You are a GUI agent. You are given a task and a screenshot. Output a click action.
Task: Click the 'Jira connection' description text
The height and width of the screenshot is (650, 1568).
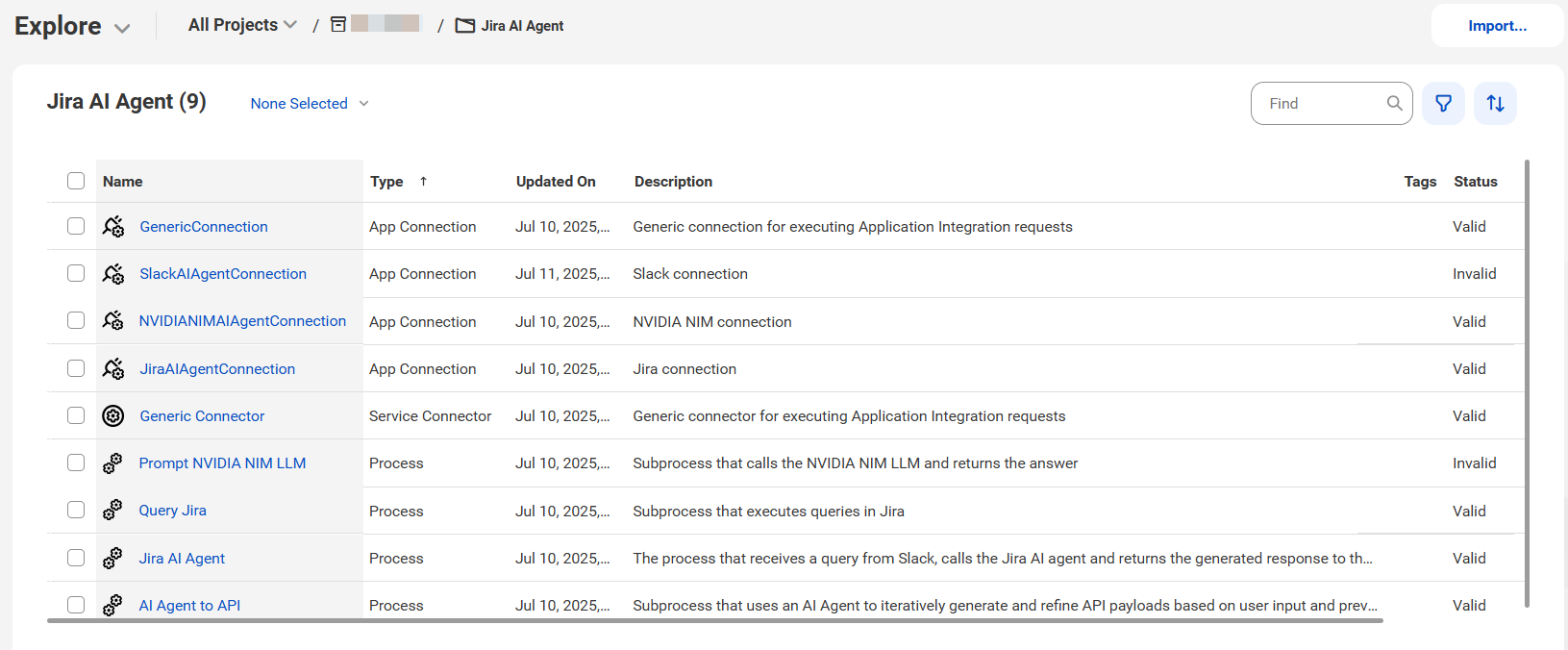[684, 368]
